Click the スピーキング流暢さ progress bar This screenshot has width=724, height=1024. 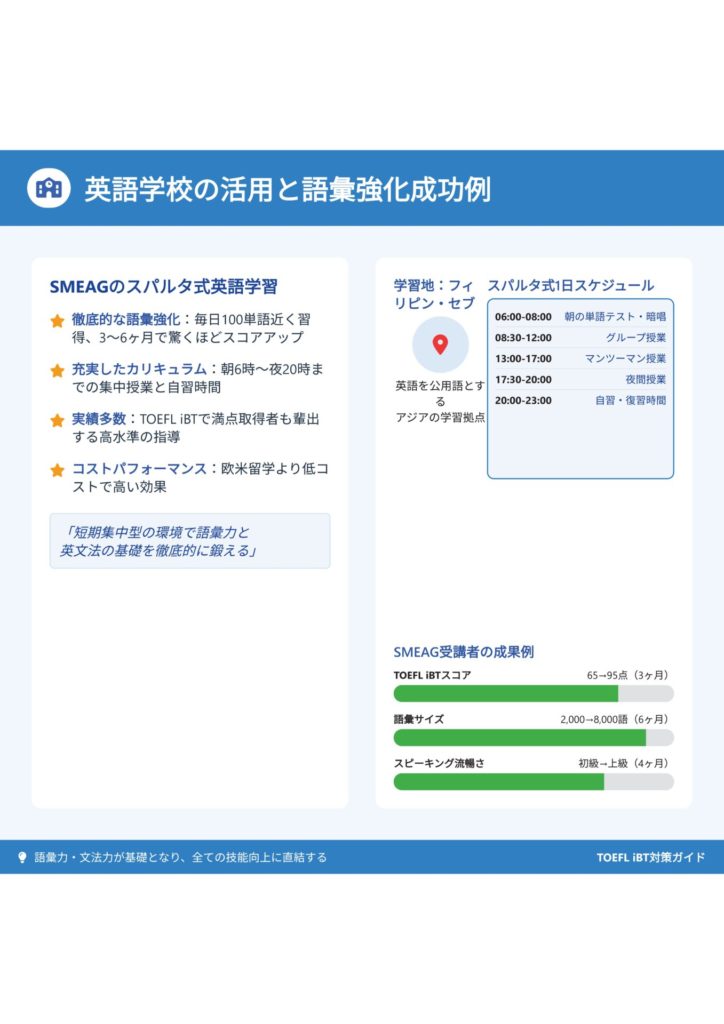(533, 782)
